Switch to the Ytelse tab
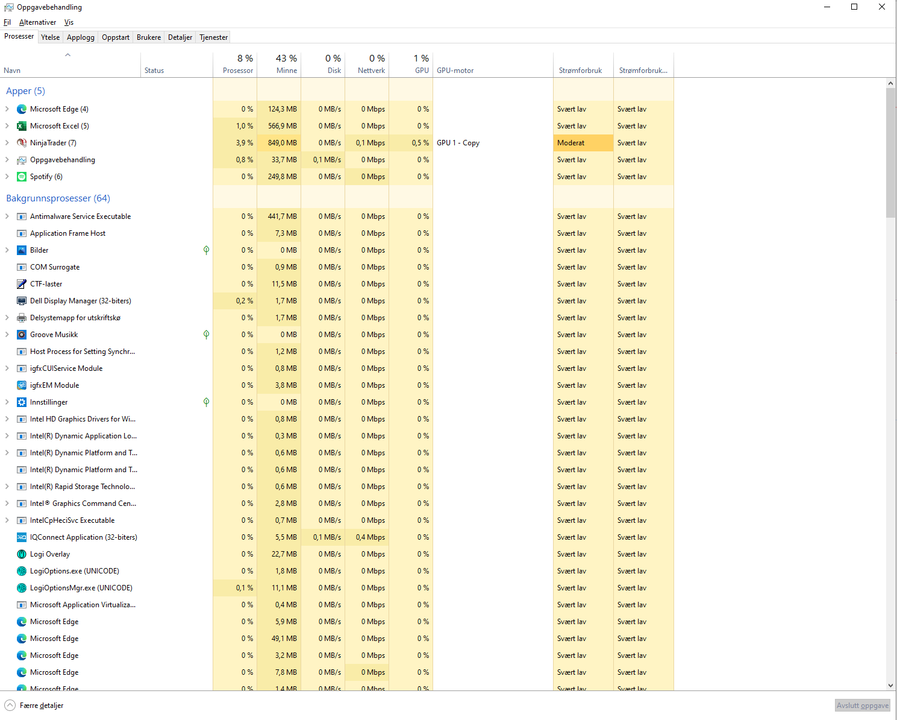 [x=50, y=37]
